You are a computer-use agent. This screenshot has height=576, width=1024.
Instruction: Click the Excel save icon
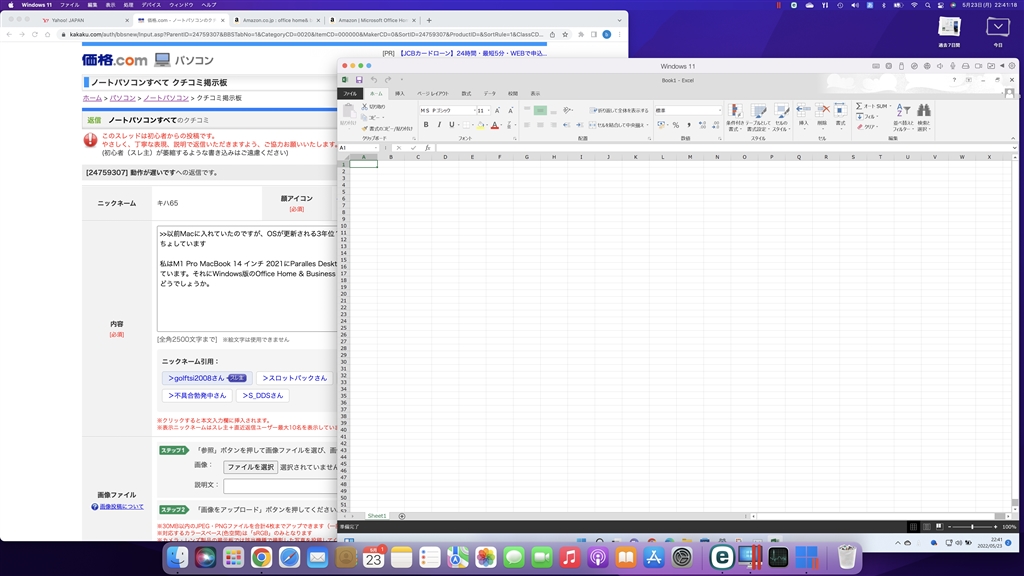359,80
